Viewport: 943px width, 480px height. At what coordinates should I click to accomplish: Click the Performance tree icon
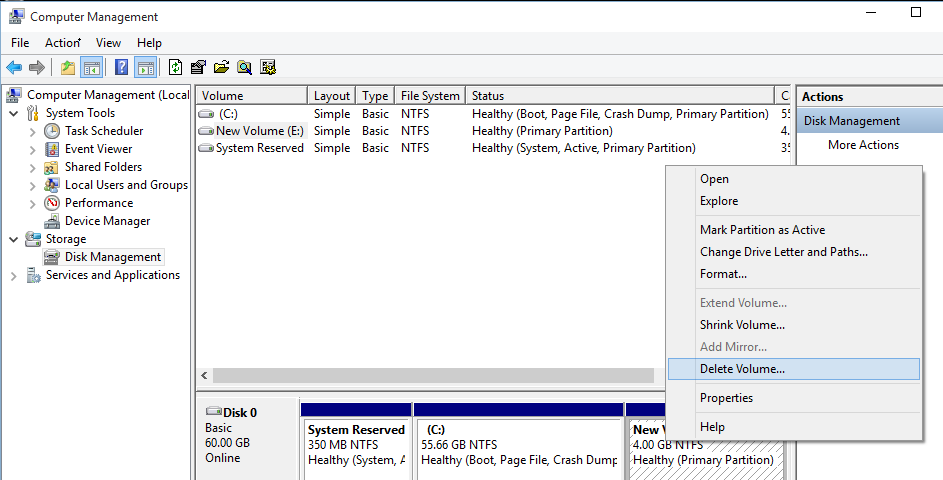[52, 203]
